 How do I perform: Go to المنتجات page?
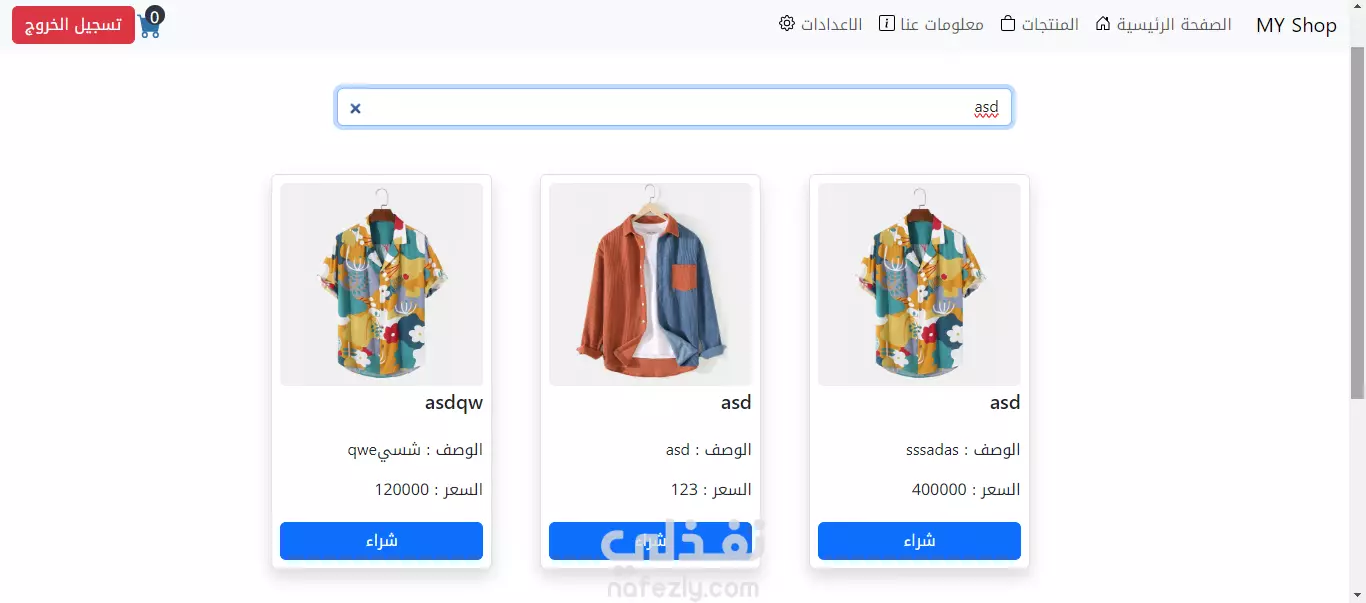(x=1050, y=24)
